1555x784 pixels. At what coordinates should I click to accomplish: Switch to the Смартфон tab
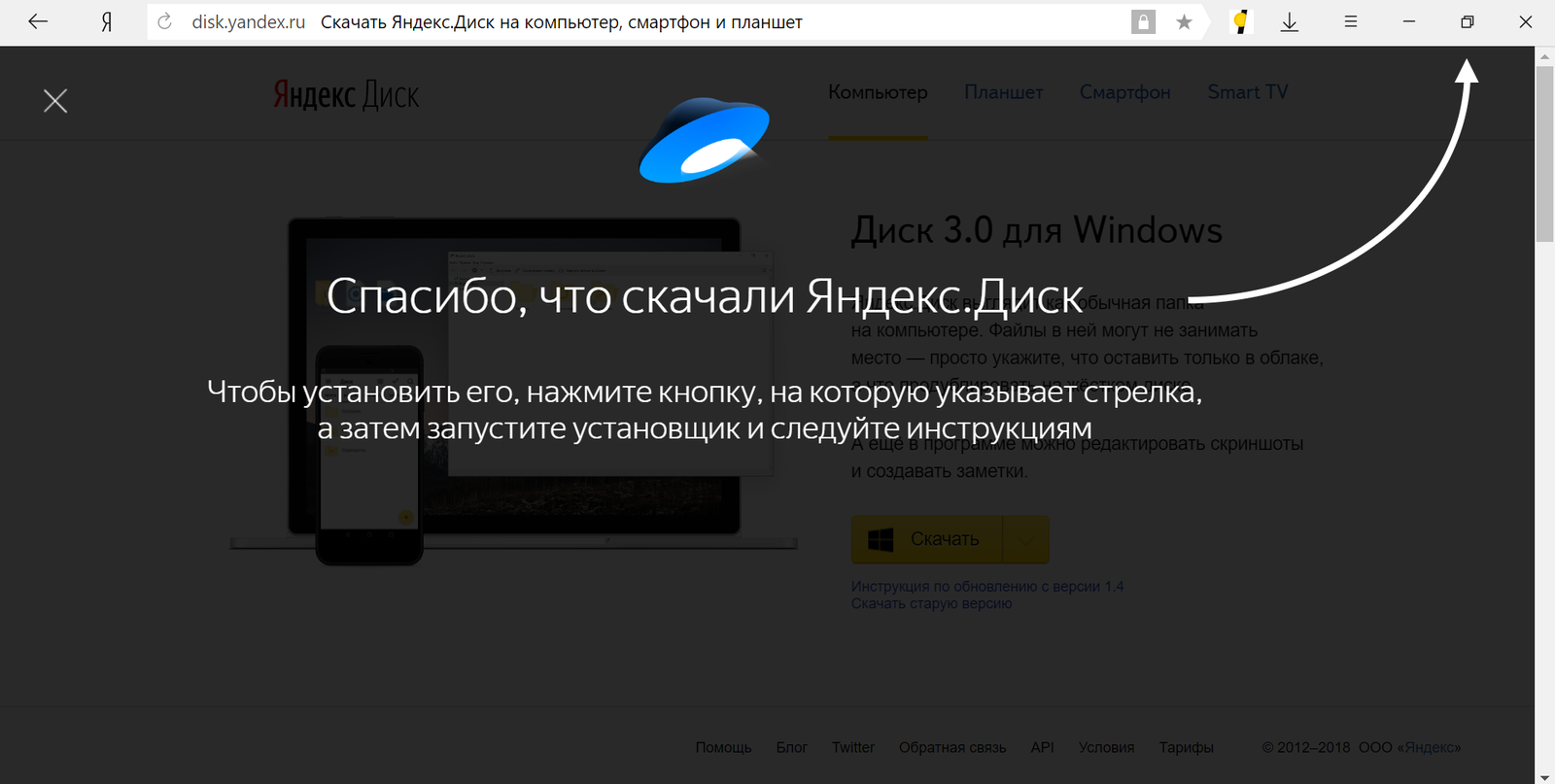[x=1124, y=92]
